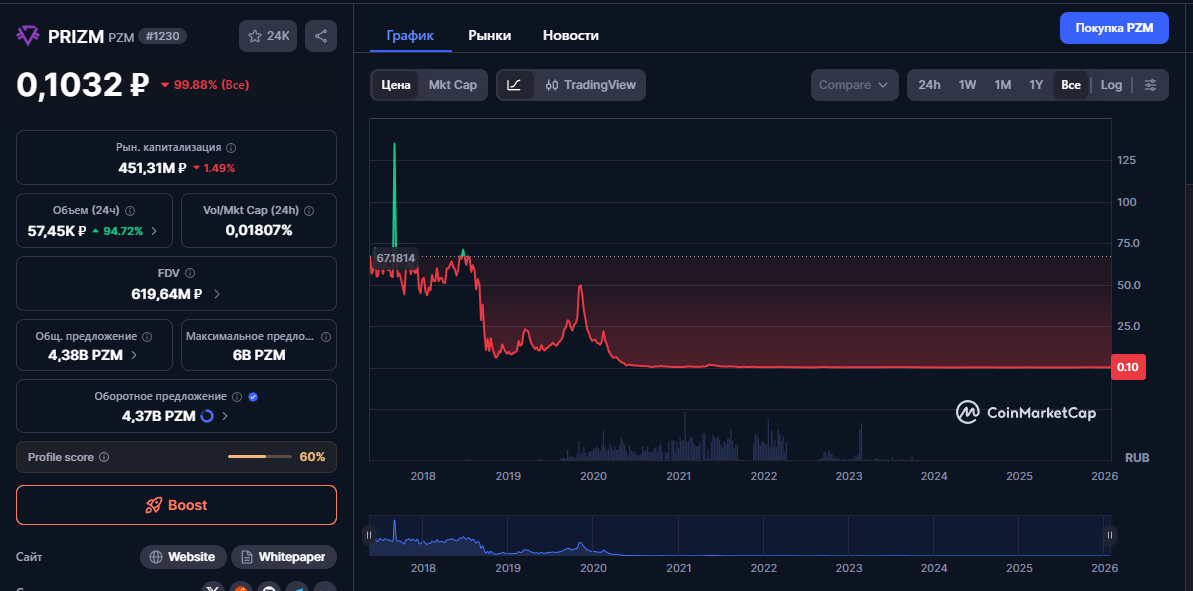Expand the 24h volume details chevron
1193x591 pixels.
[155, 231]
